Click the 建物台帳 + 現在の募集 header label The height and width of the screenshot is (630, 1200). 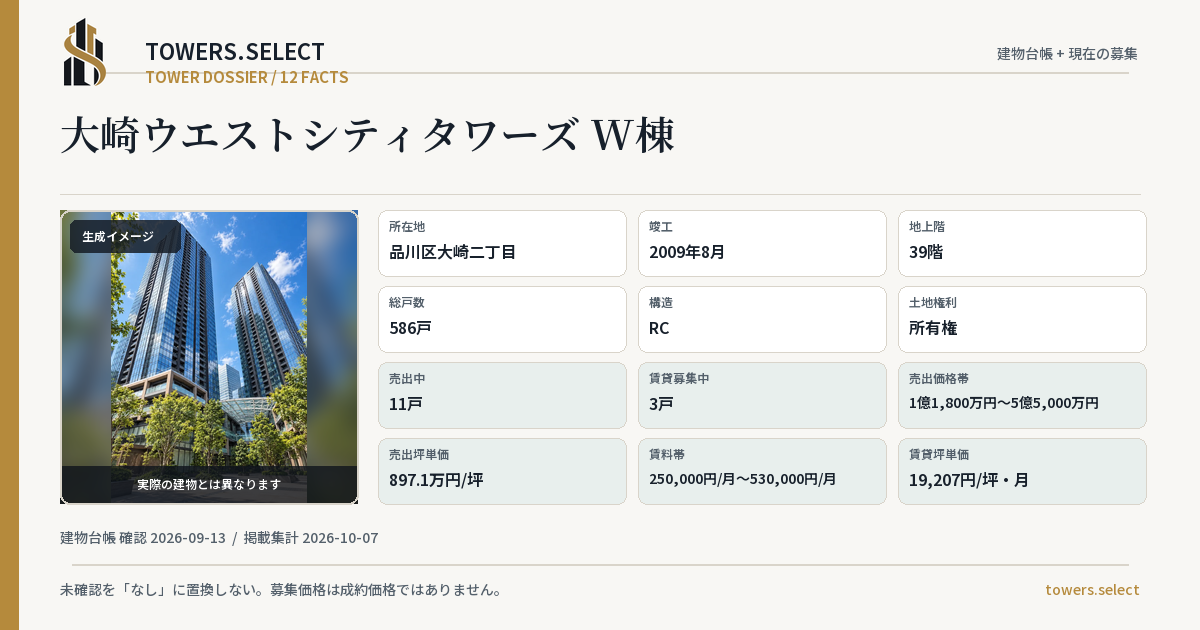[1067, 54]
